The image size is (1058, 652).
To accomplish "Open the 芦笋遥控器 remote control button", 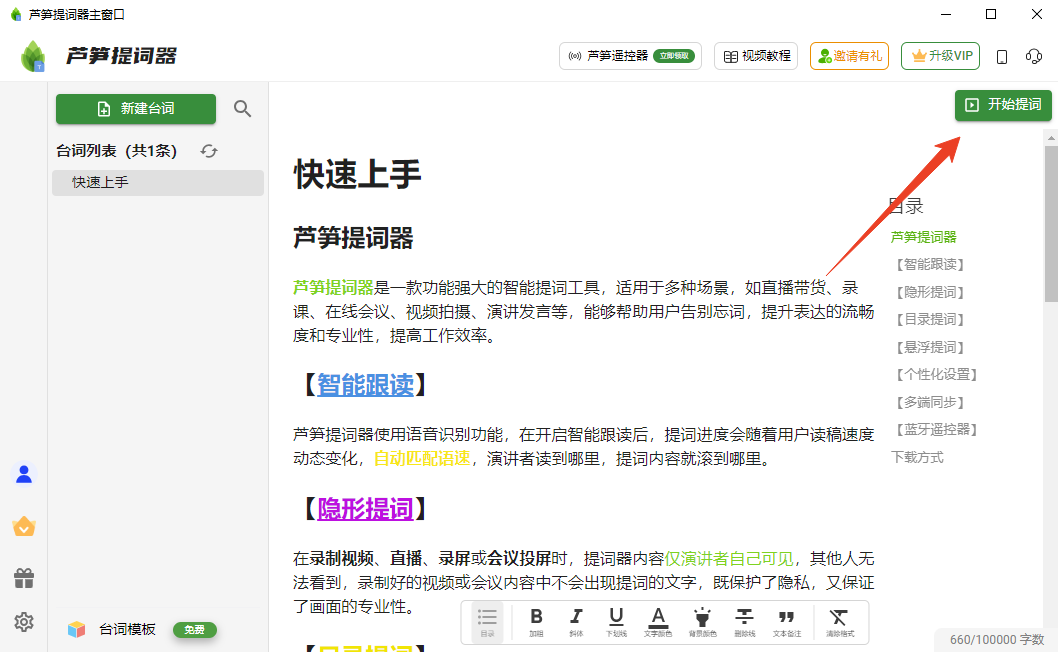I will pyautogui.click(x=630, y=56).
